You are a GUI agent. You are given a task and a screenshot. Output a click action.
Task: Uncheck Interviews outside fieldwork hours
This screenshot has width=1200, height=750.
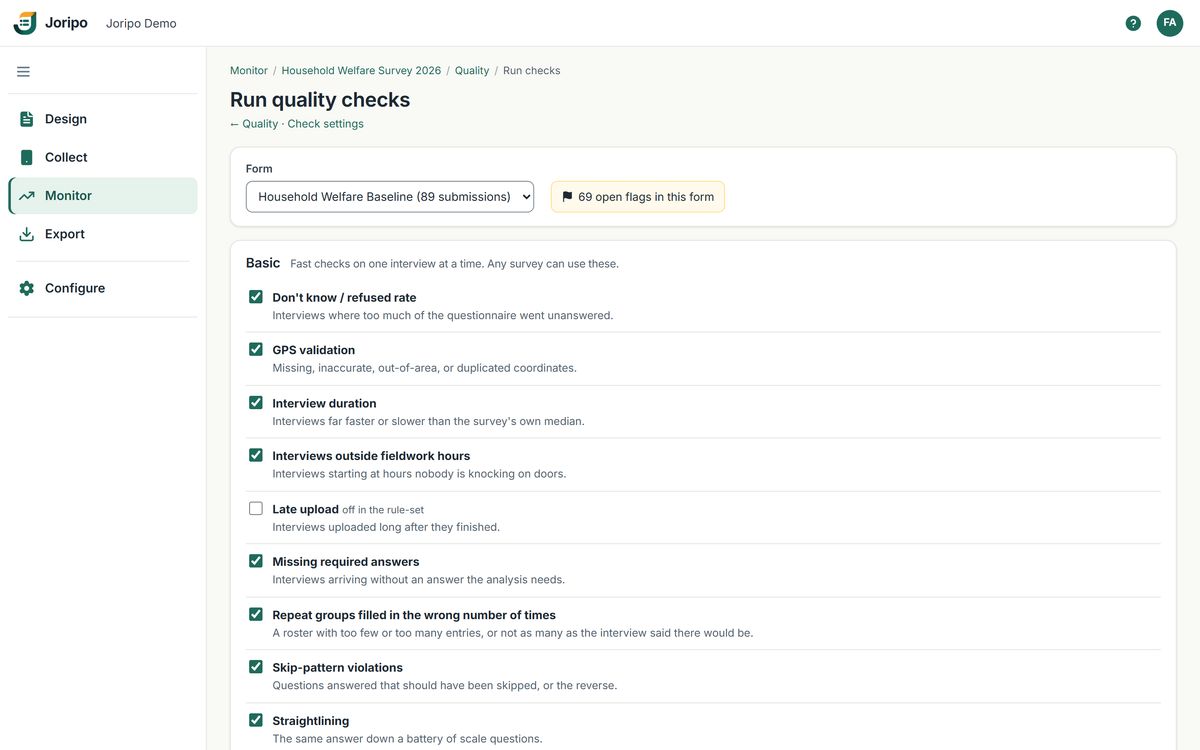pos(256,455)
